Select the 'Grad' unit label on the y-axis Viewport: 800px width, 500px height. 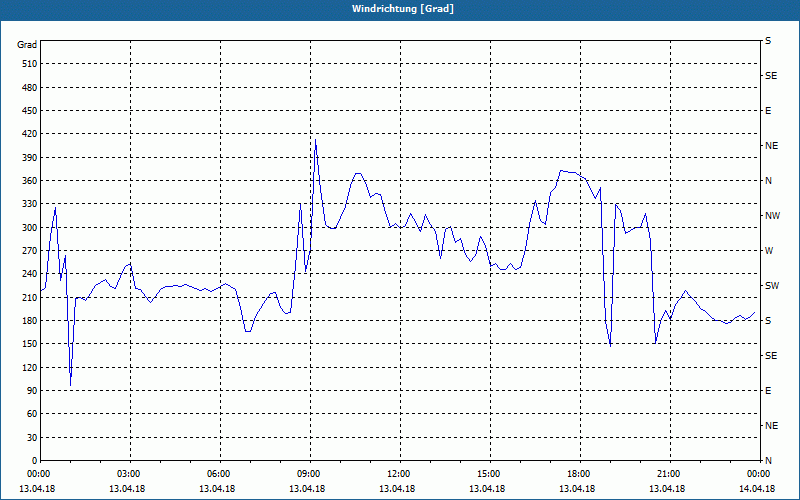pos(27,45)
